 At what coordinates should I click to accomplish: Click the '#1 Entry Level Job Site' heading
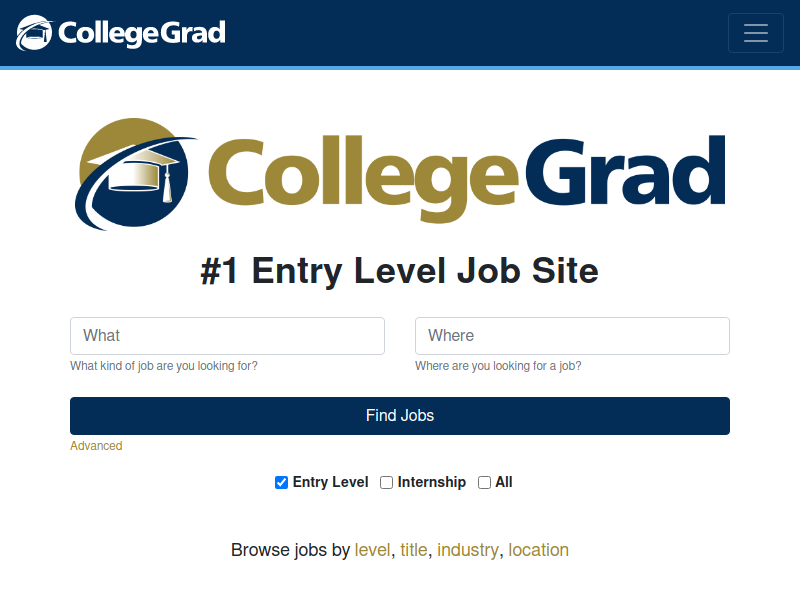[x=400, y=270]
